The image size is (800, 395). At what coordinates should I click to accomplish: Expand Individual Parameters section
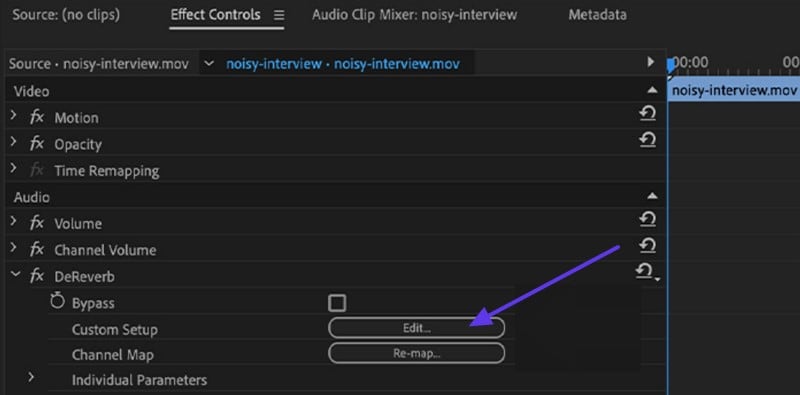click(31, 378)
